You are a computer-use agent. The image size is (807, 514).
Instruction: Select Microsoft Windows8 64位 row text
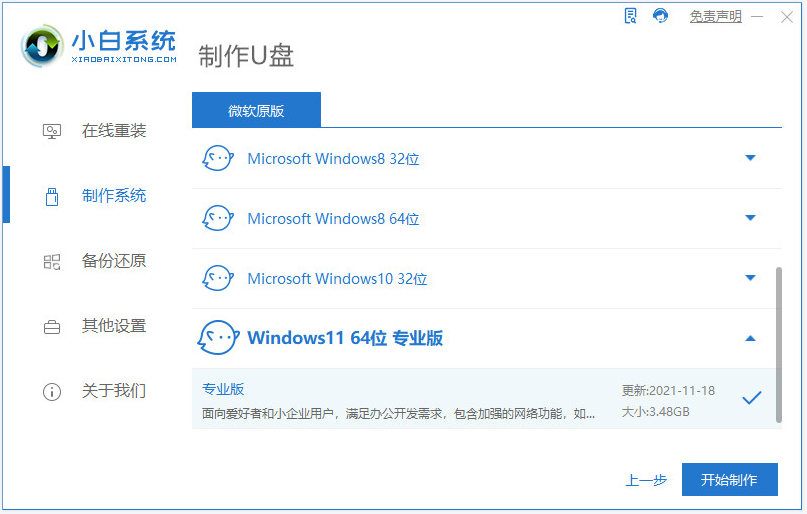(x=333, y=219)
